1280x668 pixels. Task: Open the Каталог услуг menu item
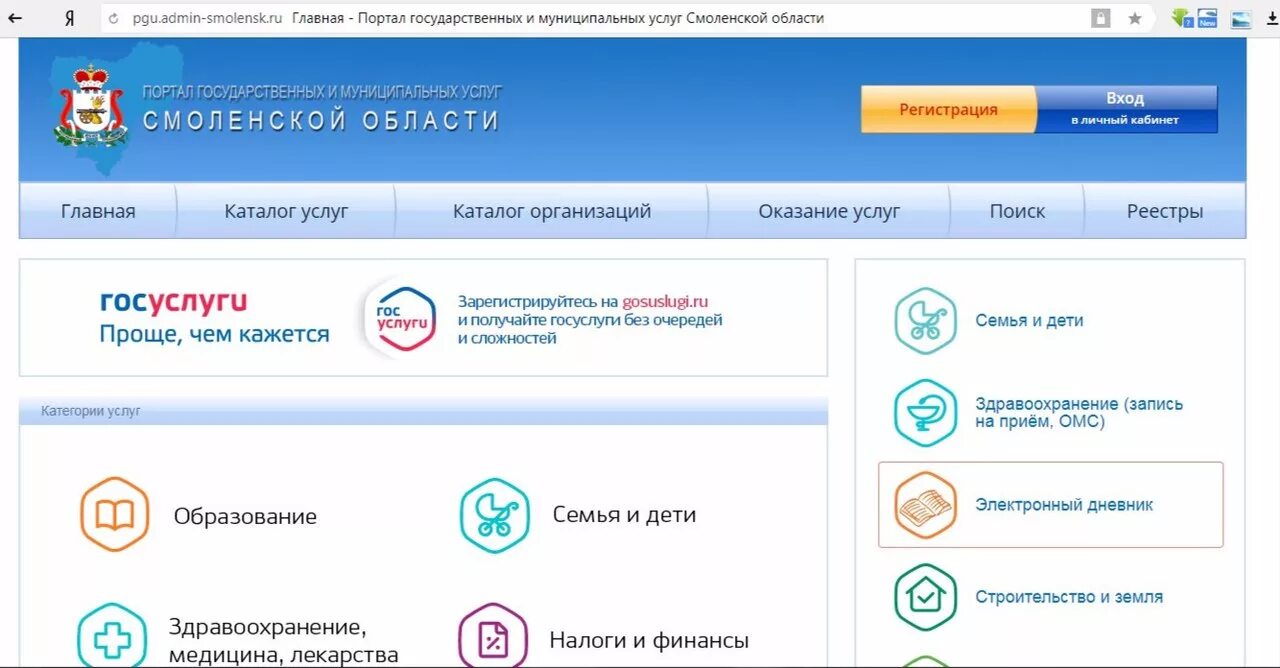pyautogui.click(x=286, y=210)
